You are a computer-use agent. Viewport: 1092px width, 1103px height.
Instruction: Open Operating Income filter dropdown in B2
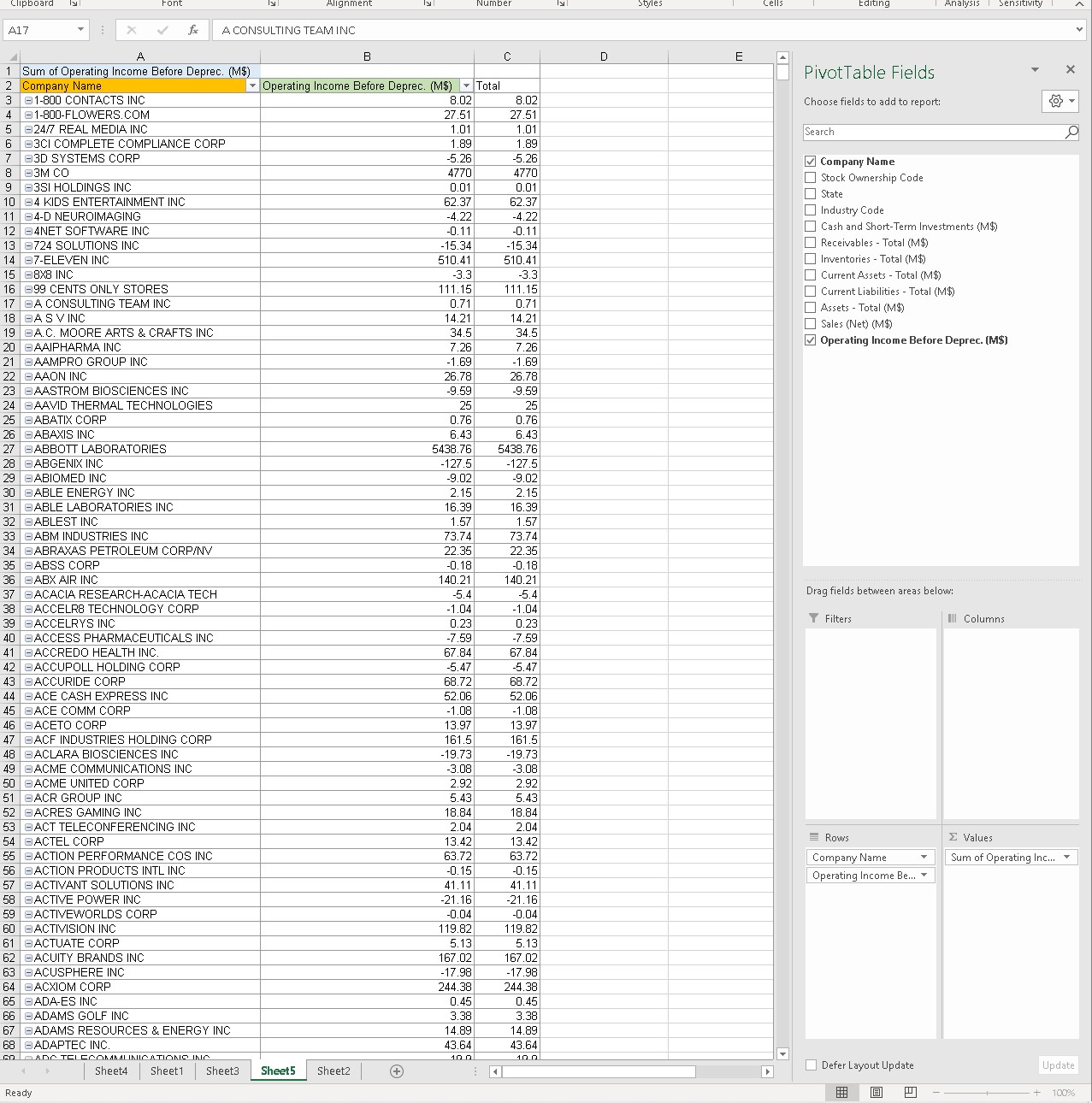point(466,86)
